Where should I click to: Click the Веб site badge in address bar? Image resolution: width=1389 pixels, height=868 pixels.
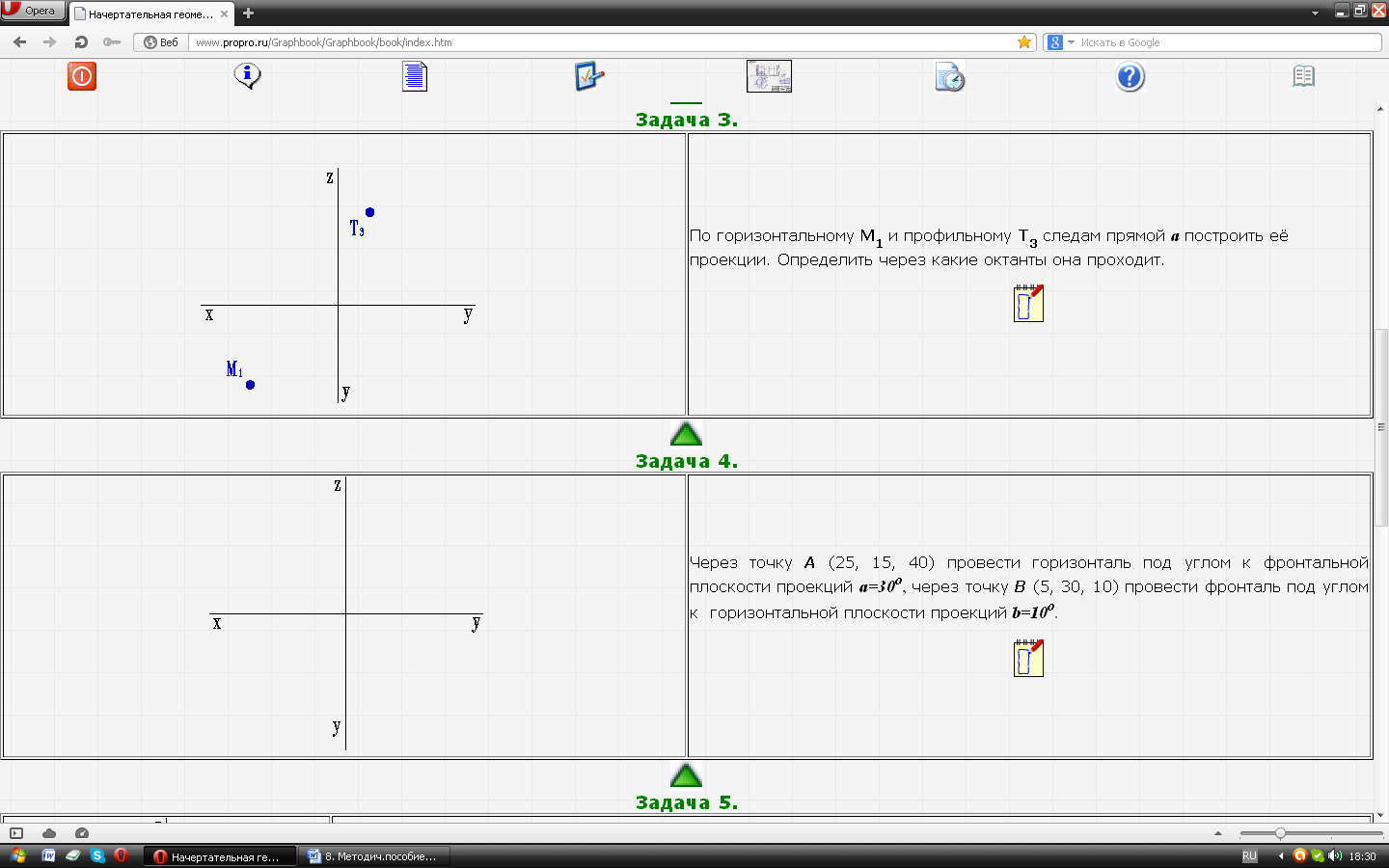pyautogui.click(x=160, y=42)
